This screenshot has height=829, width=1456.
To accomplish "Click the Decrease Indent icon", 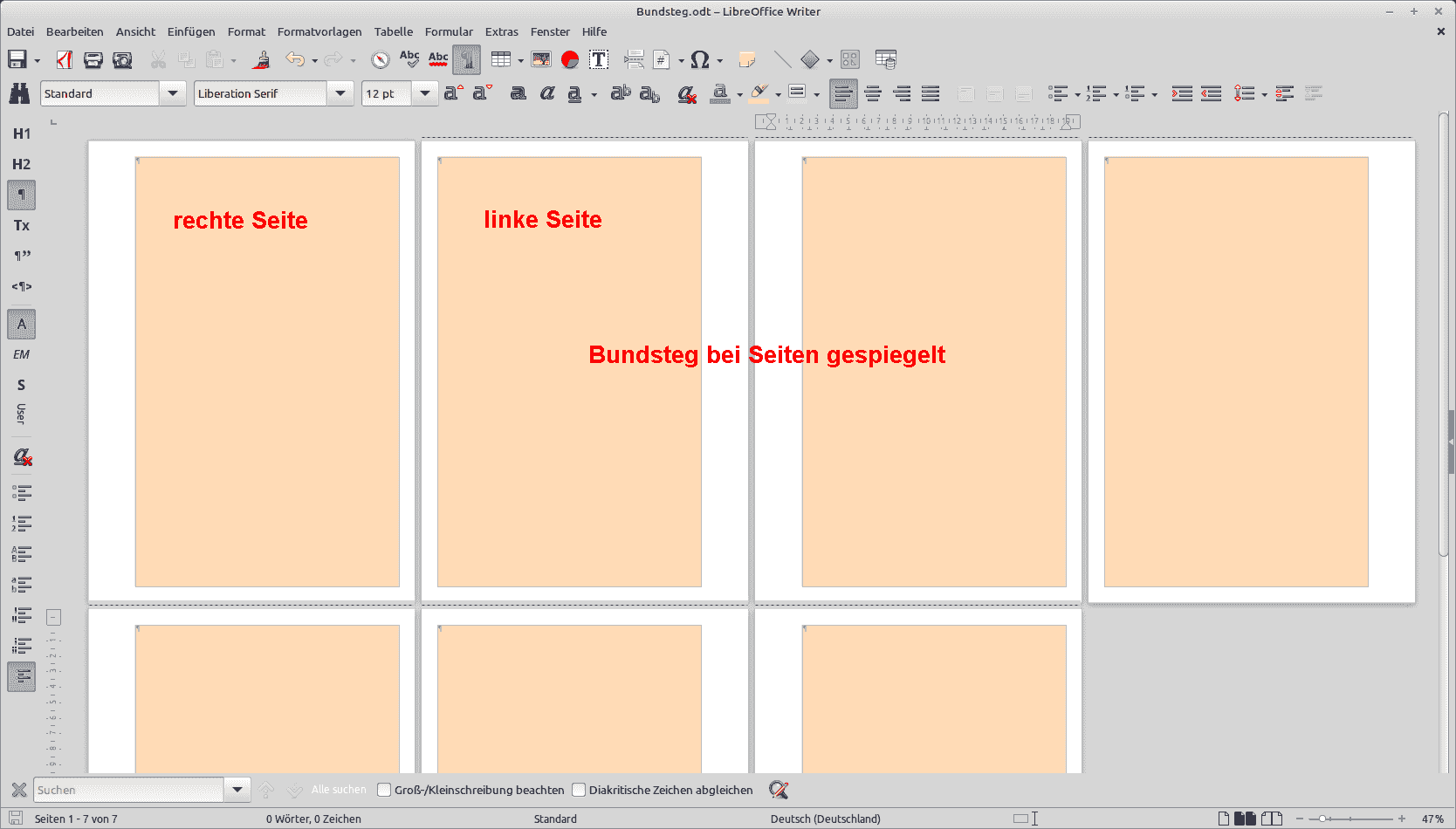I will click(x=1211, y=93).
